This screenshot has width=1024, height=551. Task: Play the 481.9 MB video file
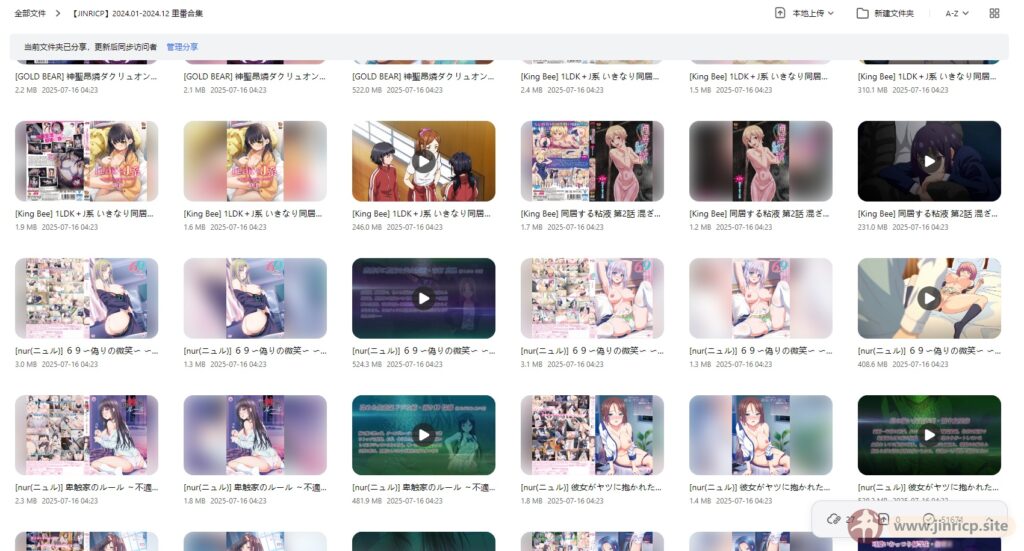click(423, 435)
